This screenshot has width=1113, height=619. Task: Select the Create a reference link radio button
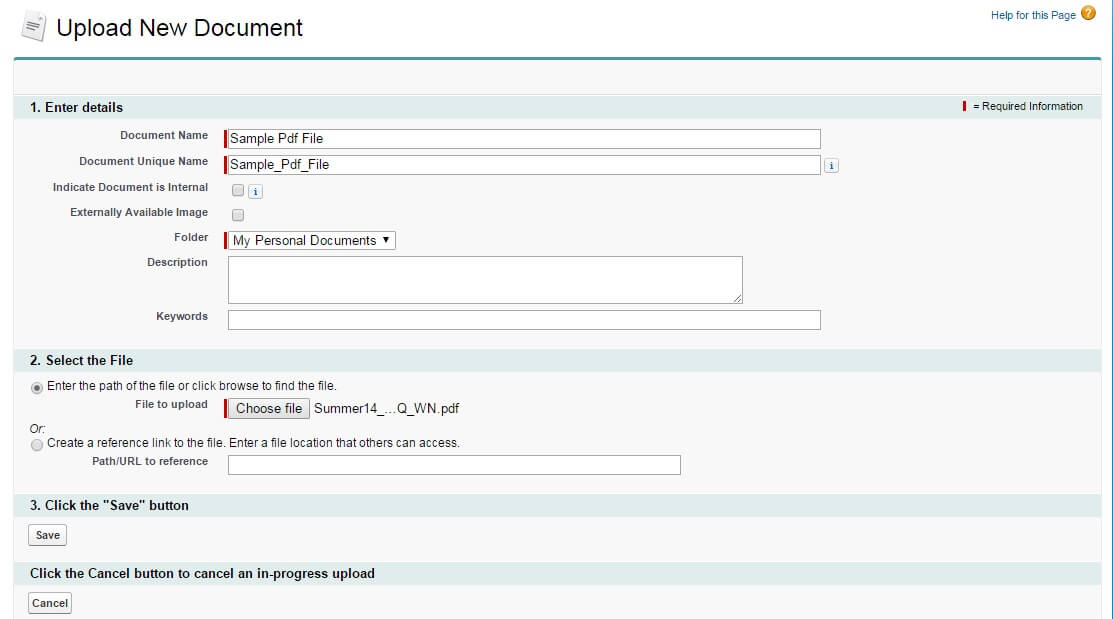click(36, 445)
